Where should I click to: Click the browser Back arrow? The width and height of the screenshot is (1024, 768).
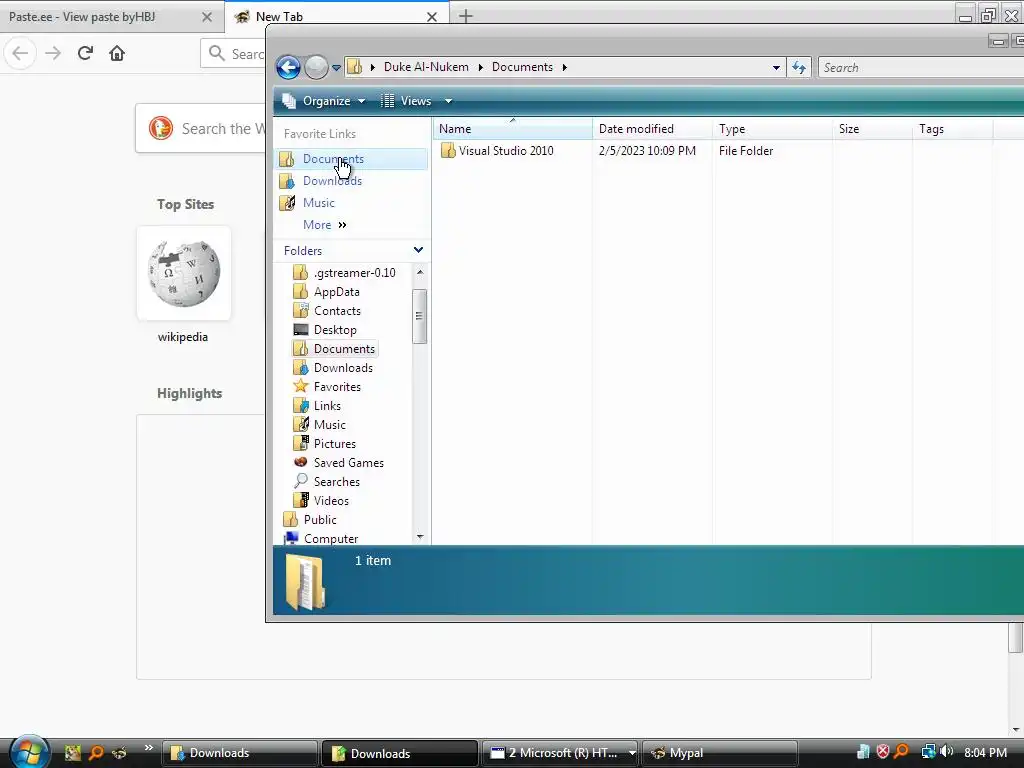(x=20, y=53)
